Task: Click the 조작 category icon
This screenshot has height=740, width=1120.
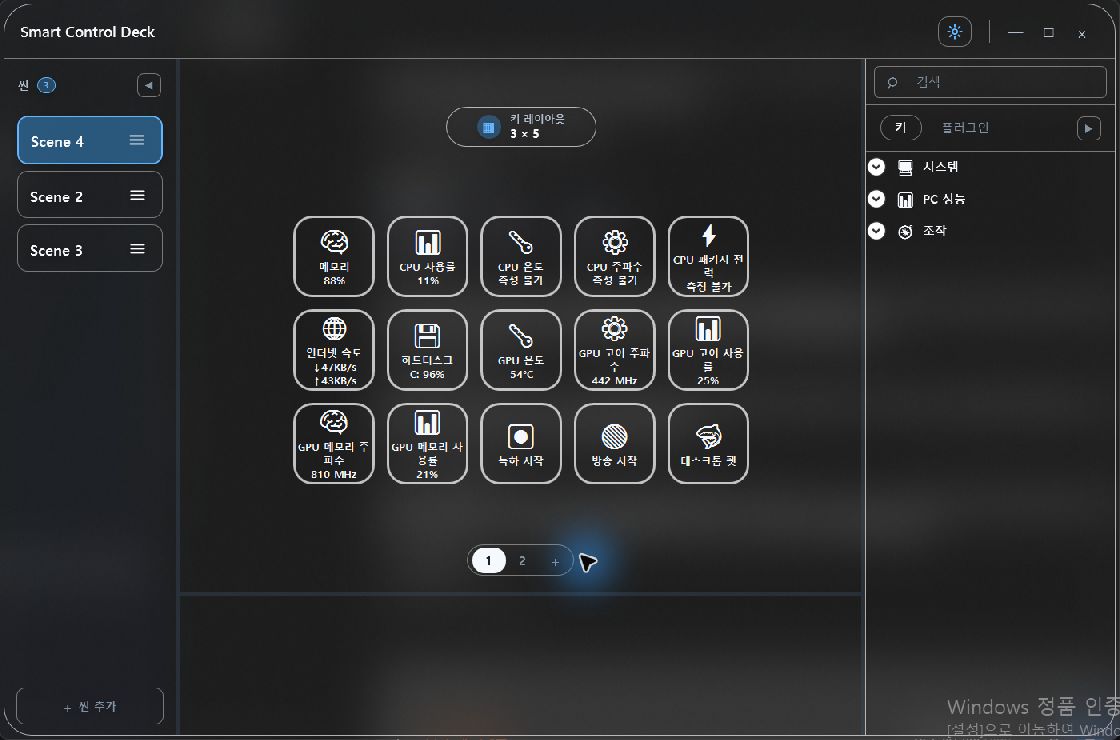Action: tap(905, 231)
